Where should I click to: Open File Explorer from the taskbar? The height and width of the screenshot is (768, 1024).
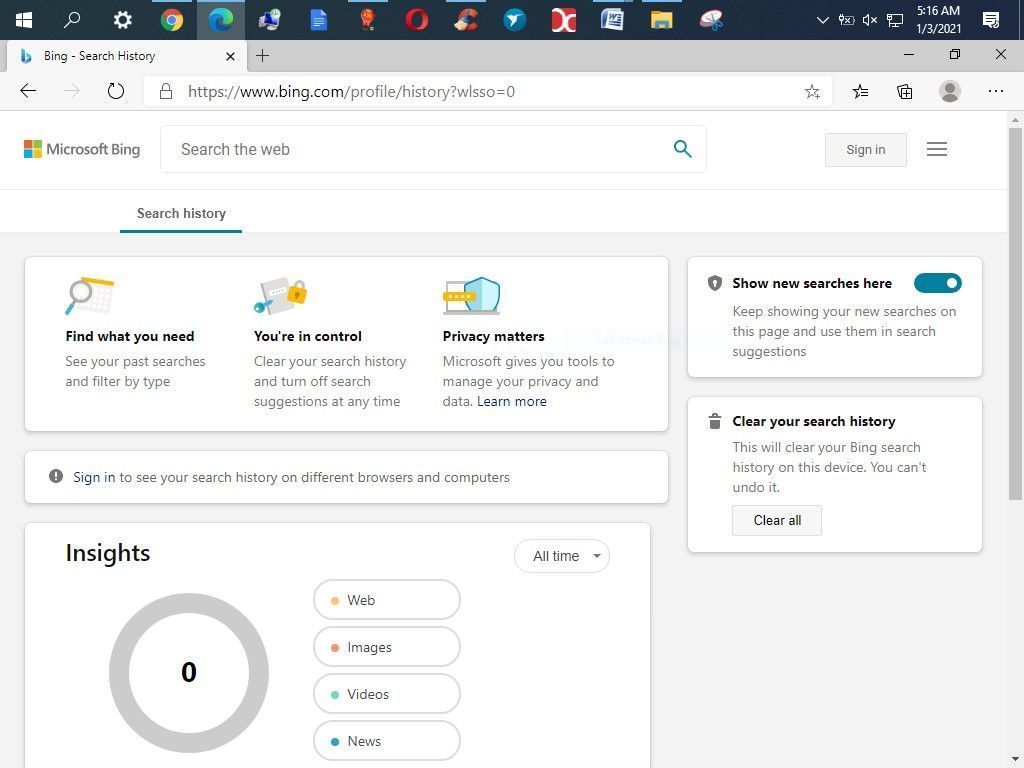[x=662, y=20]
